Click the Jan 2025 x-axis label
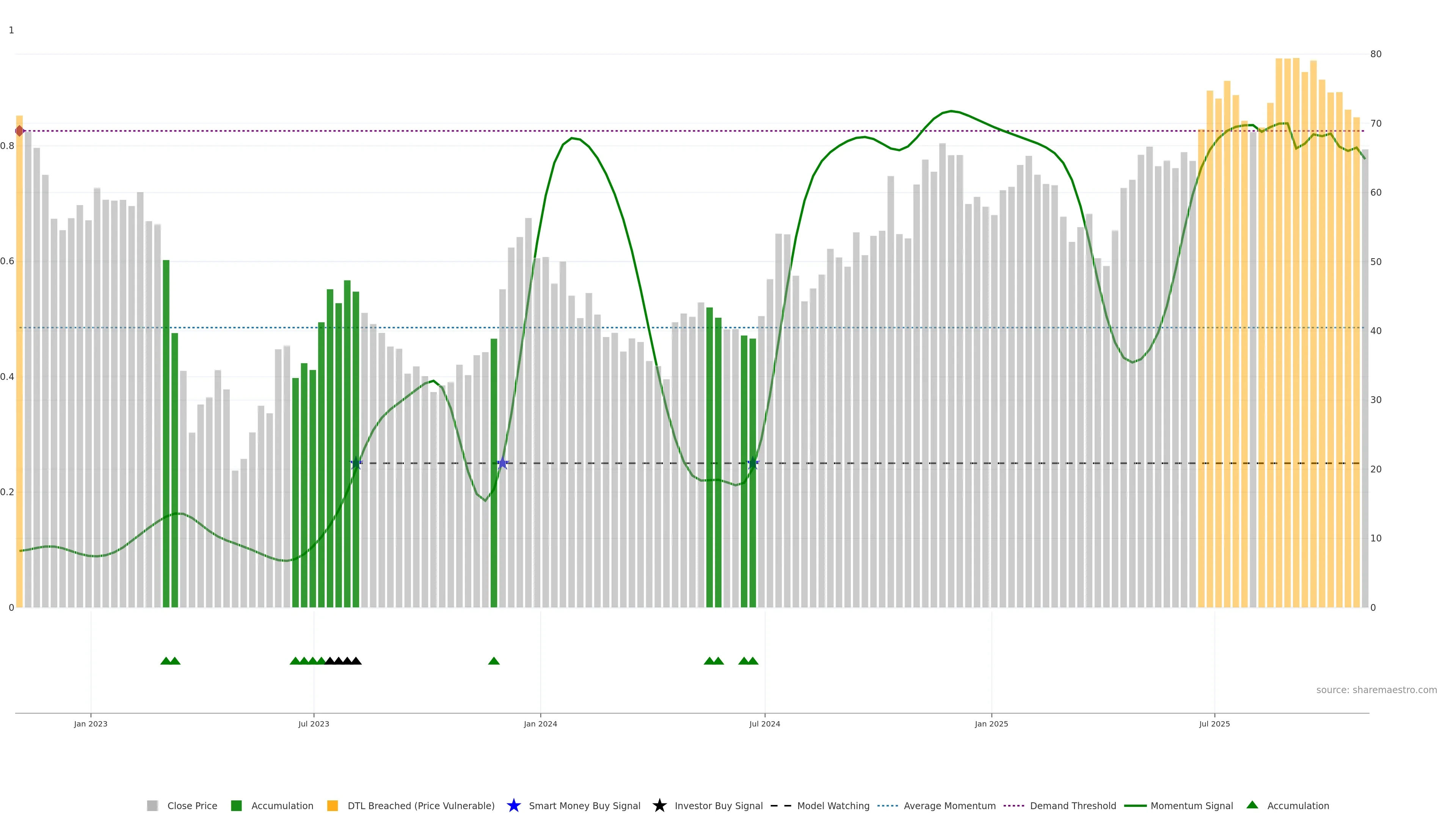 click(991, 724)
